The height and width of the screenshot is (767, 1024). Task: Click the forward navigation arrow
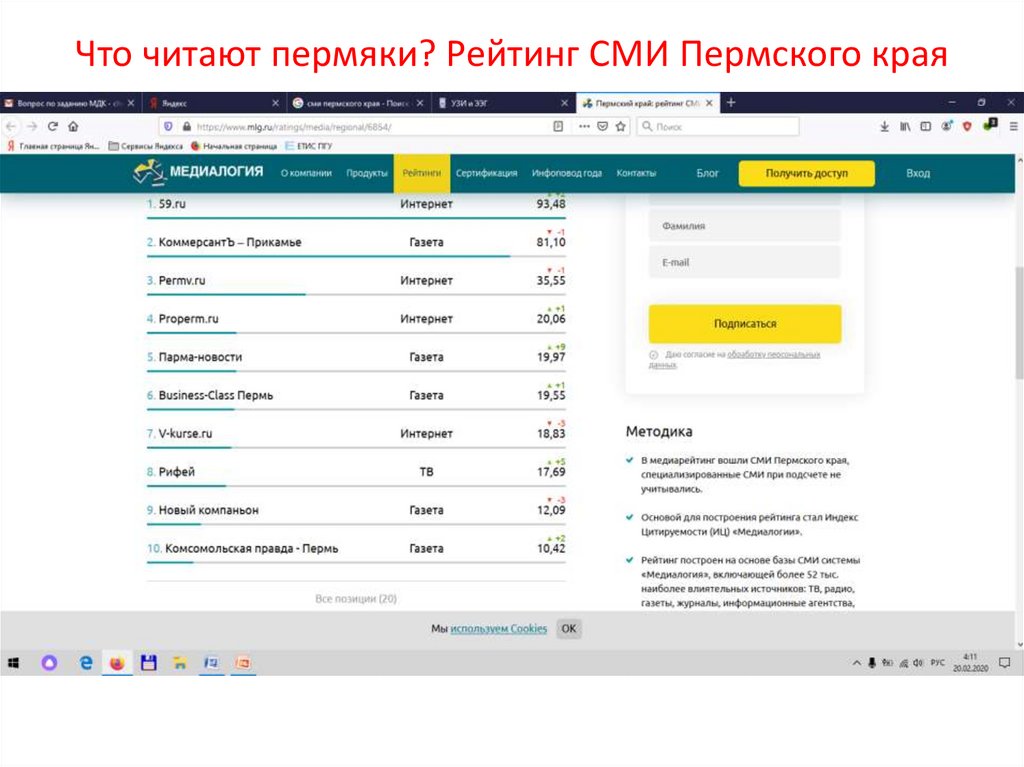(x=32, y=127)
